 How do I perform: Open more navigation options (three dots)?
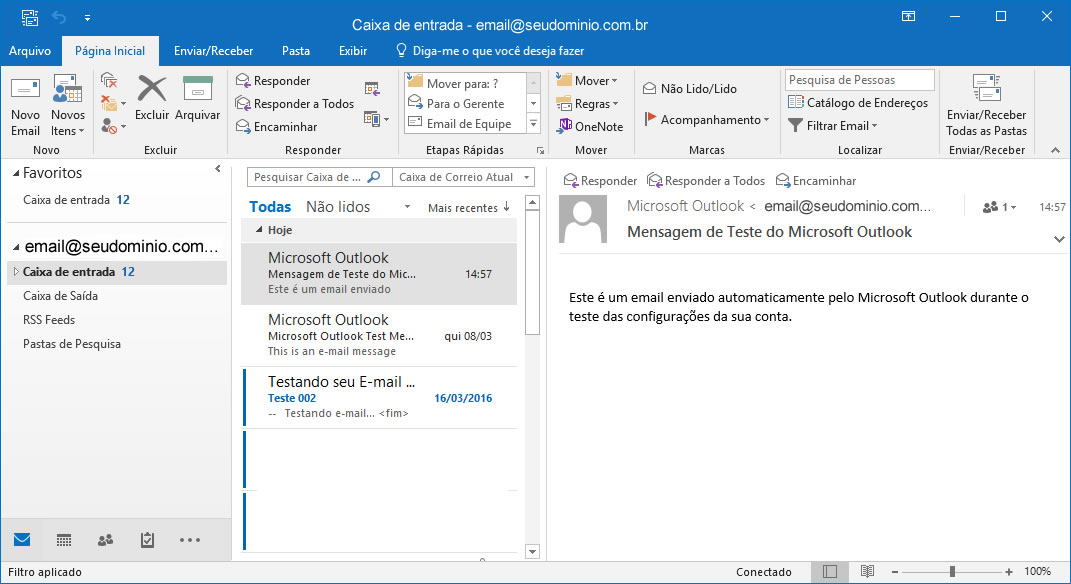click(x=190, y=540)
